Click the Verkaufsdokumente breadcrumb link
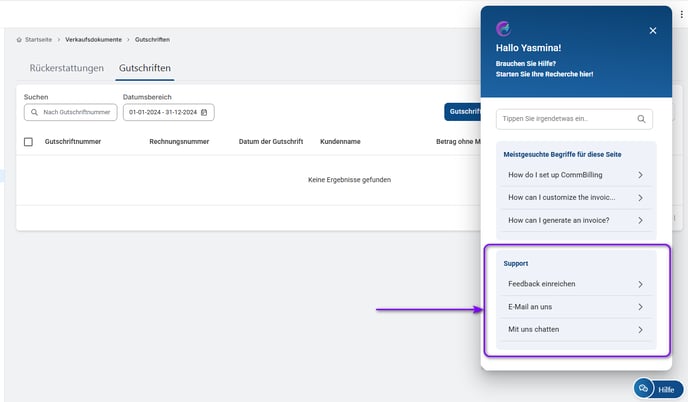 [x=94, y=39]
